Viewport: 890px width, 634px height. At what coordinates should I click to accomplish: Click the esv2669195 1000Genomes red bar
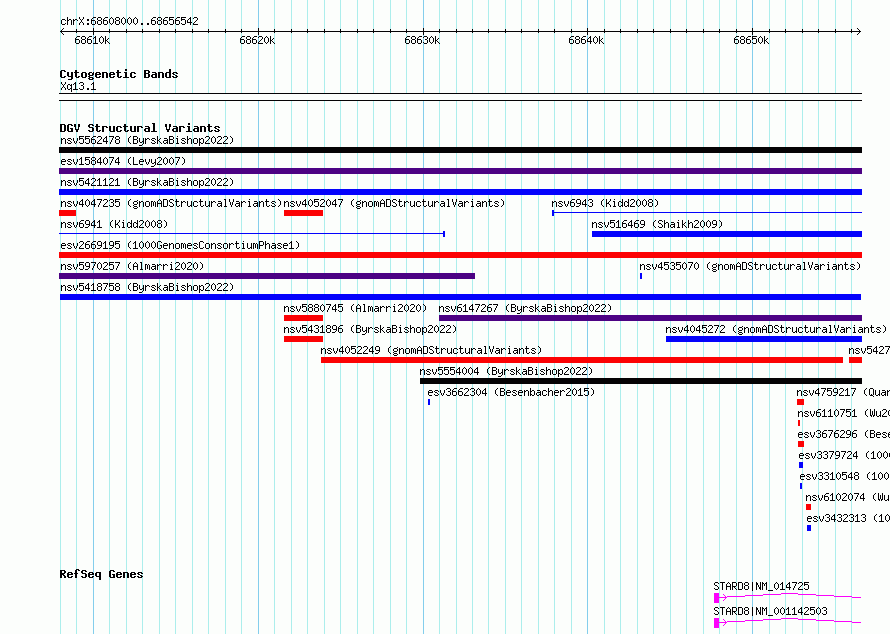pos(460,255)
